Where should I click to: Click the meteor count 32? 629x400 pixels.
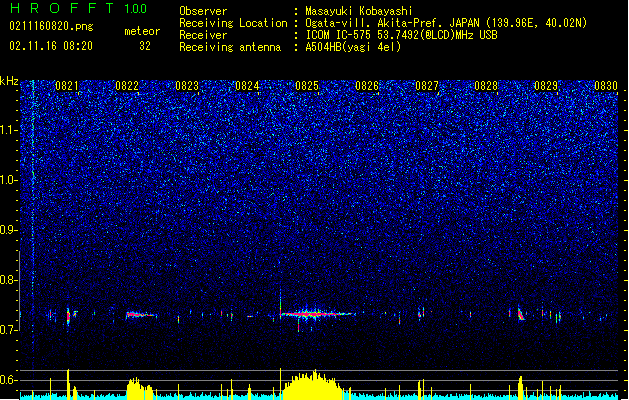[145, 46]
